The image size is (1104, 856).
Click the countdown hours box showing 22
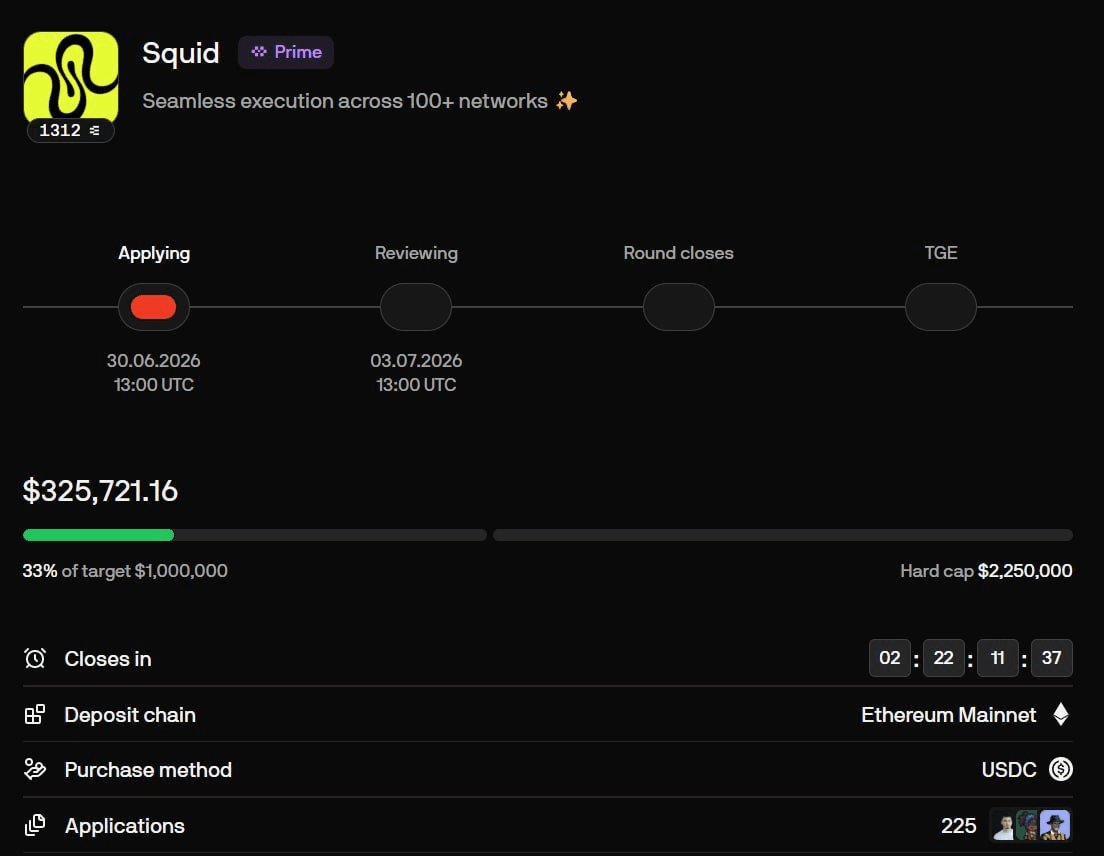click(943, 657)
